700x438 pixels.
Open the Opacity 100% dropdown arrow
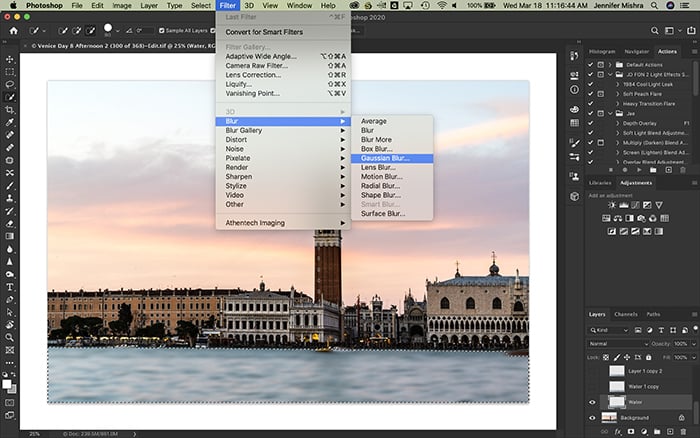(x=694, y=344)
